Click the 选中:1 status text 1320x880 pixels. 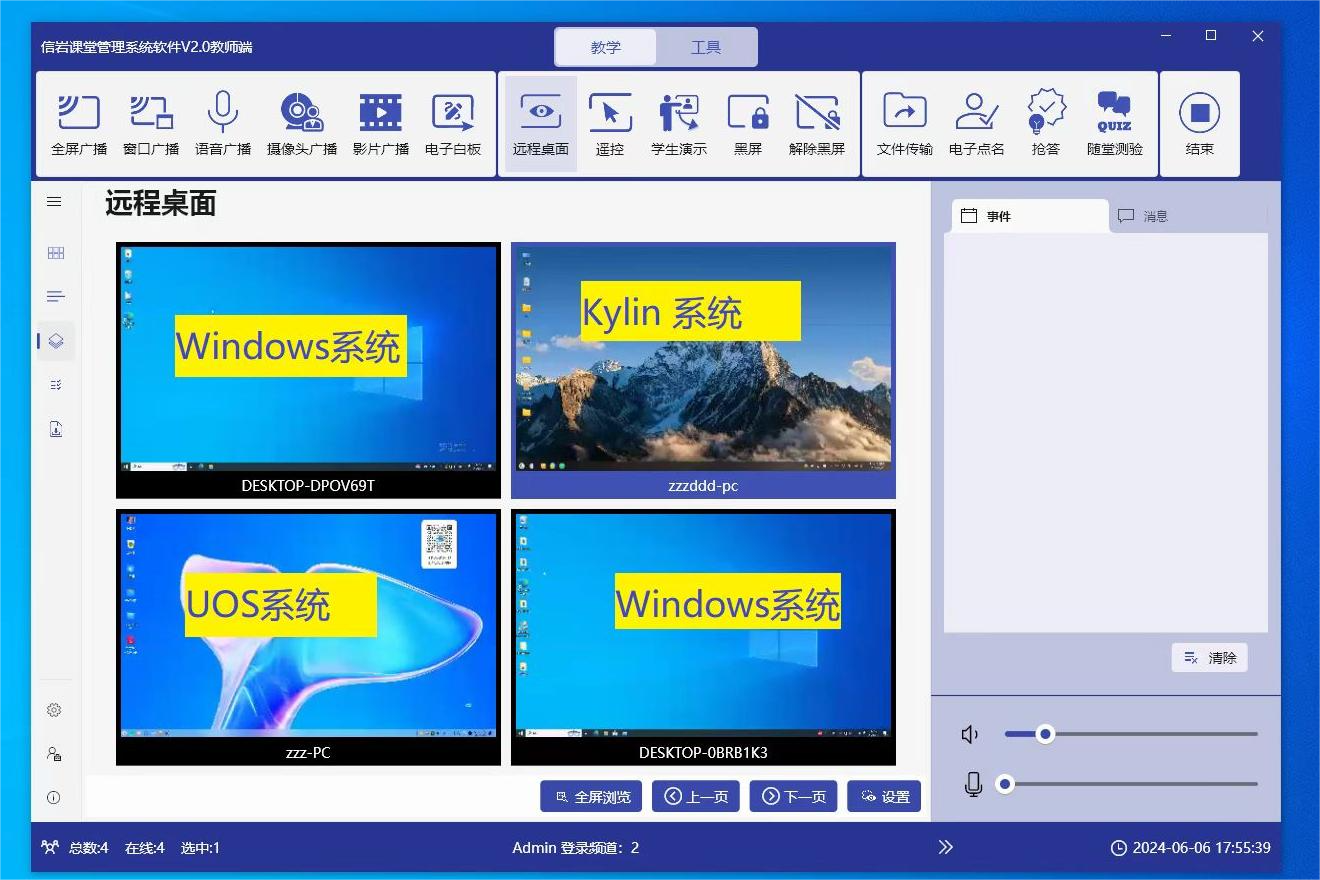(x=200, y=848)
